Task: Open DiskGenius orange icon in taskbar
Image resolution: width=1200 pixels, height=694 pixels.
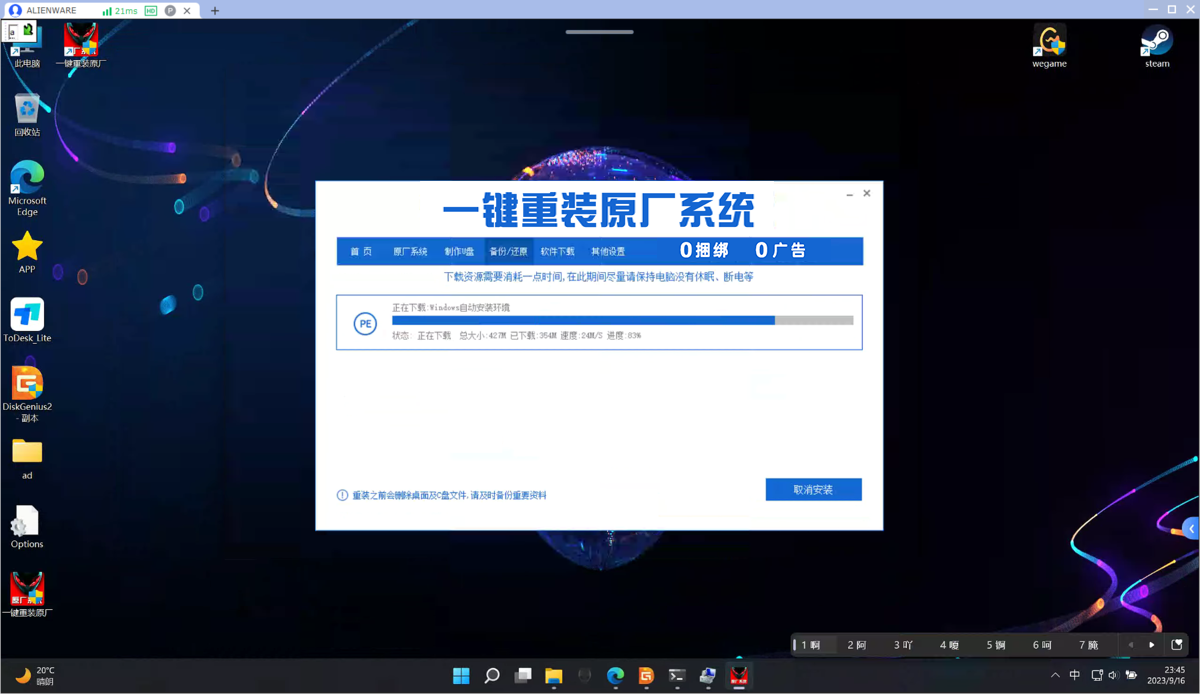Action: point(646,676)
